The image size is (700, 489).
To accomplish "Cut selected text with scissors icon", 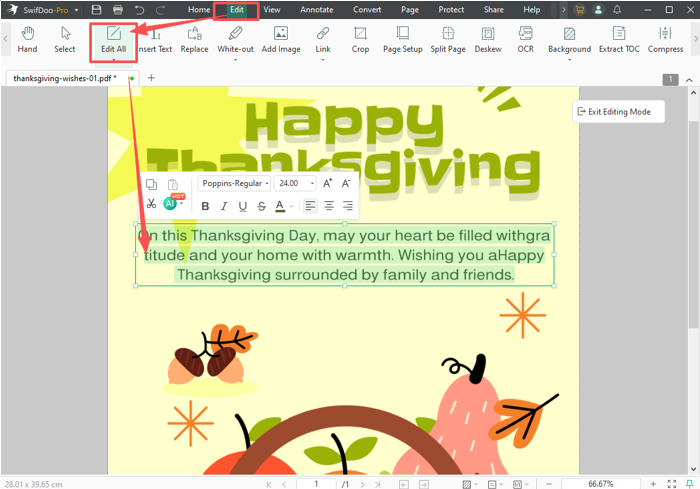I will click(x=151, y=204).
